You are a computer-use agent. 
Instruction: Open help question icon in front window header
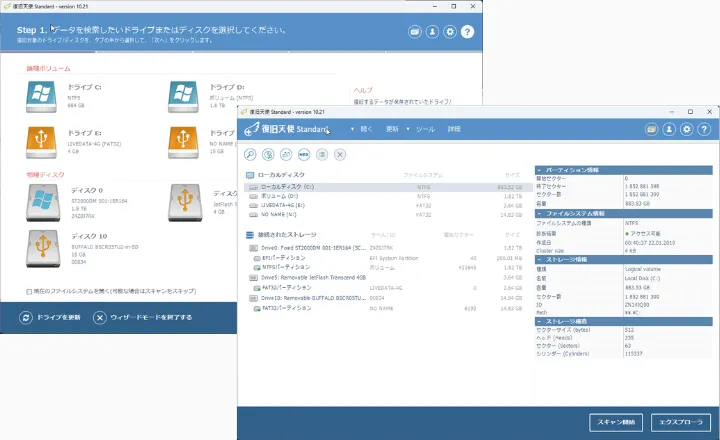tap(704, 130)
